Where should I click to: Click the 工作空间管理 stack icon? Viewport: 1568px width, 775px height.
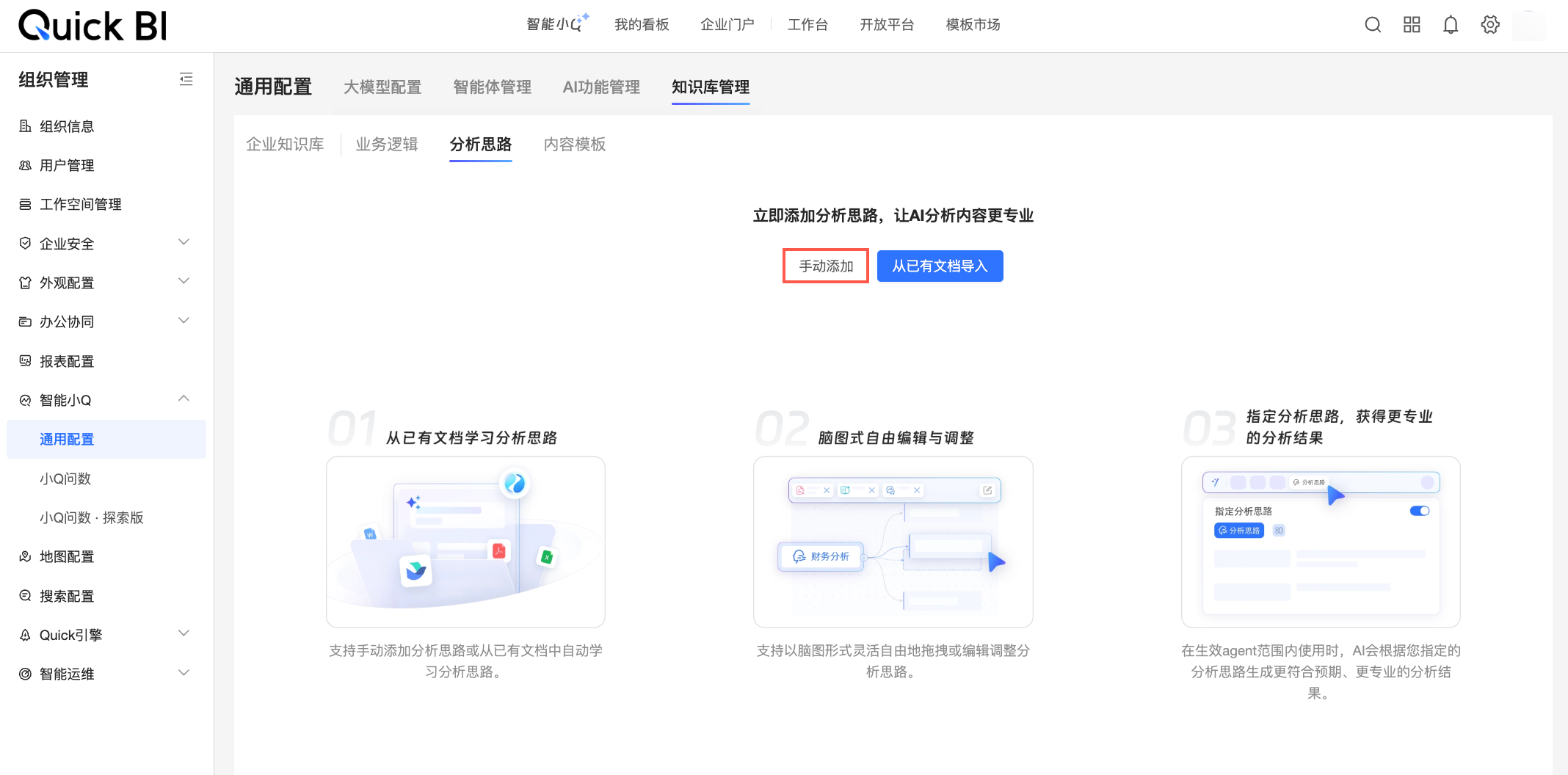click(x=25, y=204)
